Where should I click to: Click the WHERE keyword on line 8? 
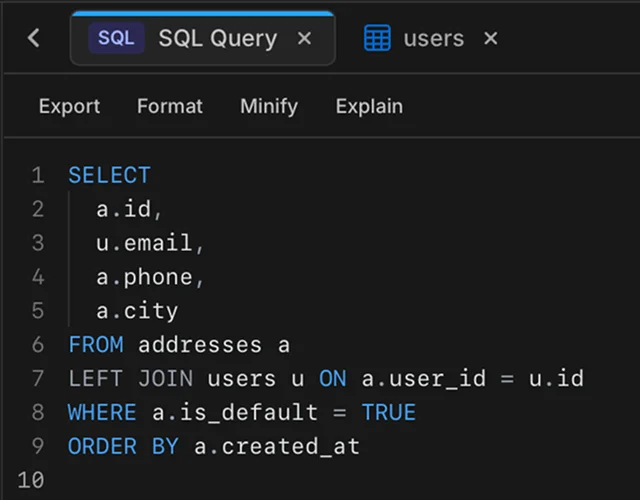(102, 412)
